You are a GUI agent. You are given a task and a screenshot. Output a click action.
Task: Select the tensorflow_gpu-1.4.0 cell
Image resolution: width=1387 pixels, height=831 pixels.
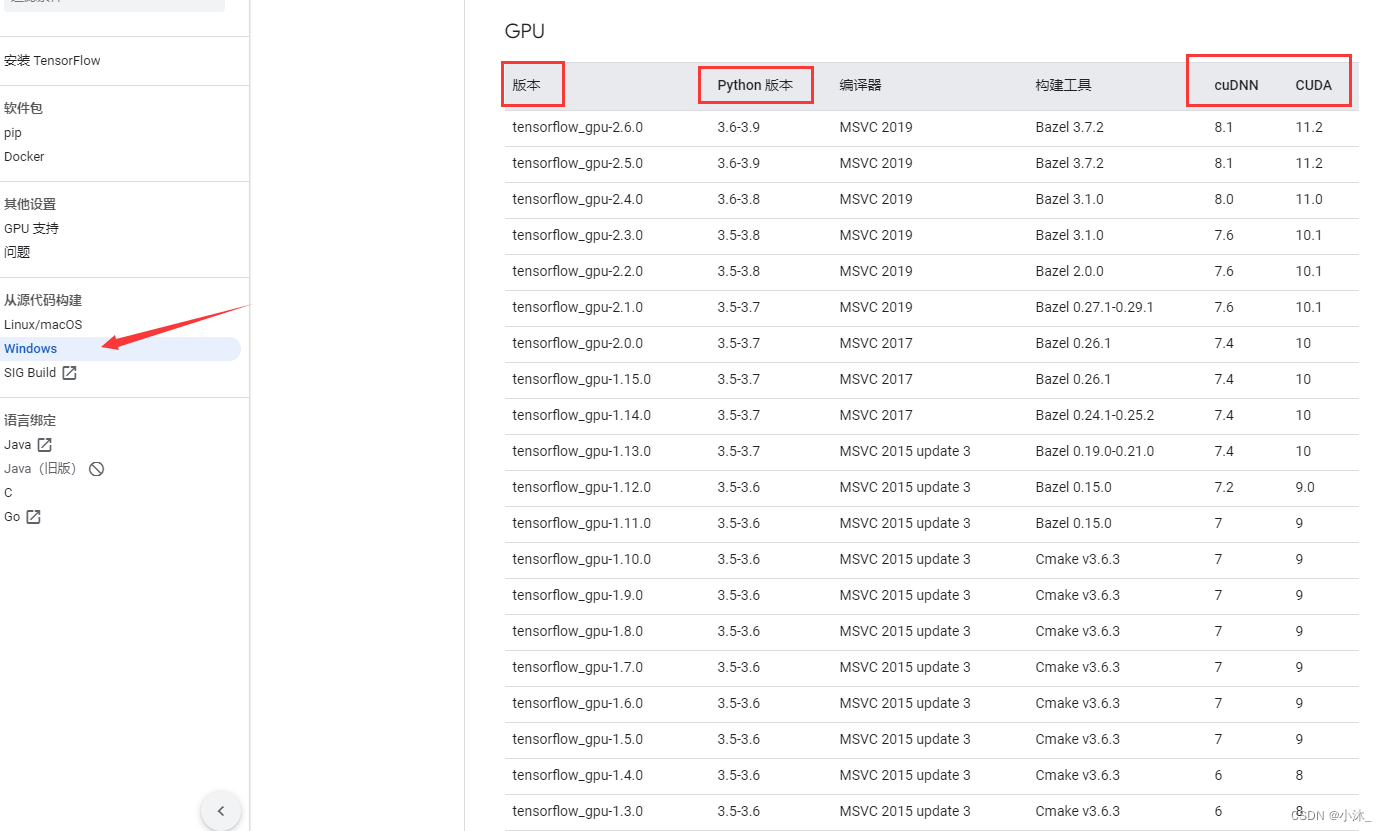point(578,775)
